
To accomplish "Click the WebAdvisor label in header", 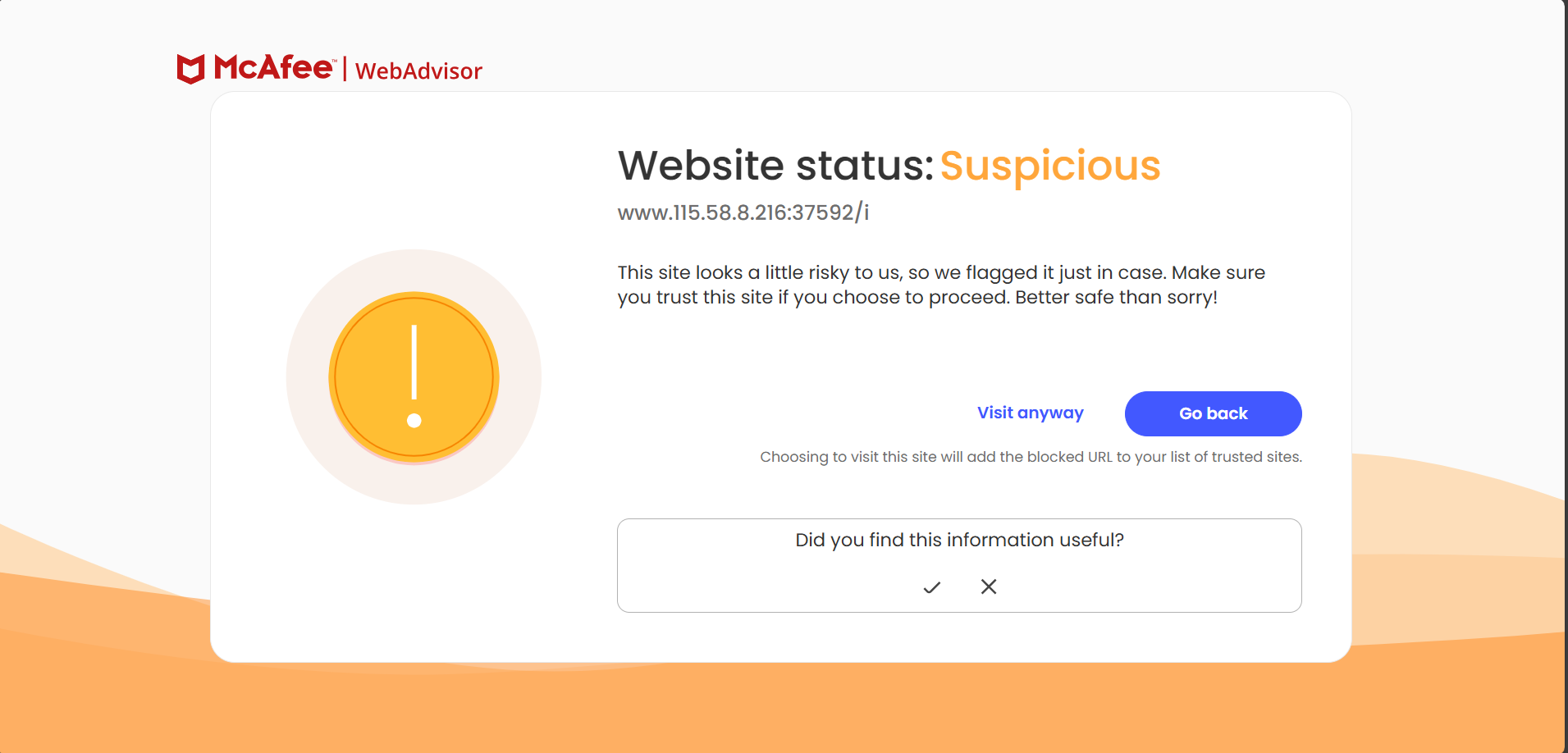I will (x=418, y=71).
